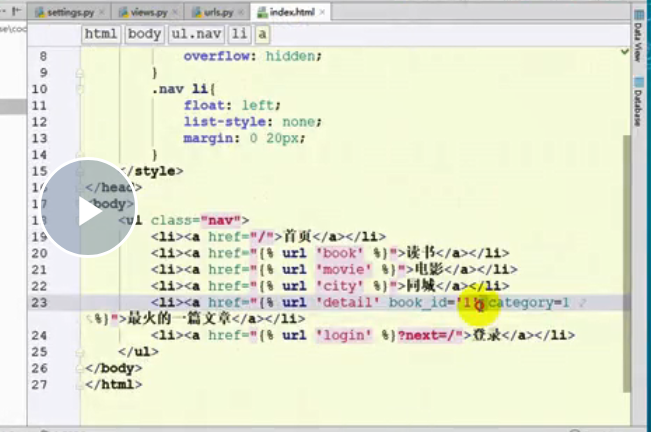This screenshot has height=432, width=651.
Task: Collapse the fold marker at line 14
Action: click(x=80, y=155)
